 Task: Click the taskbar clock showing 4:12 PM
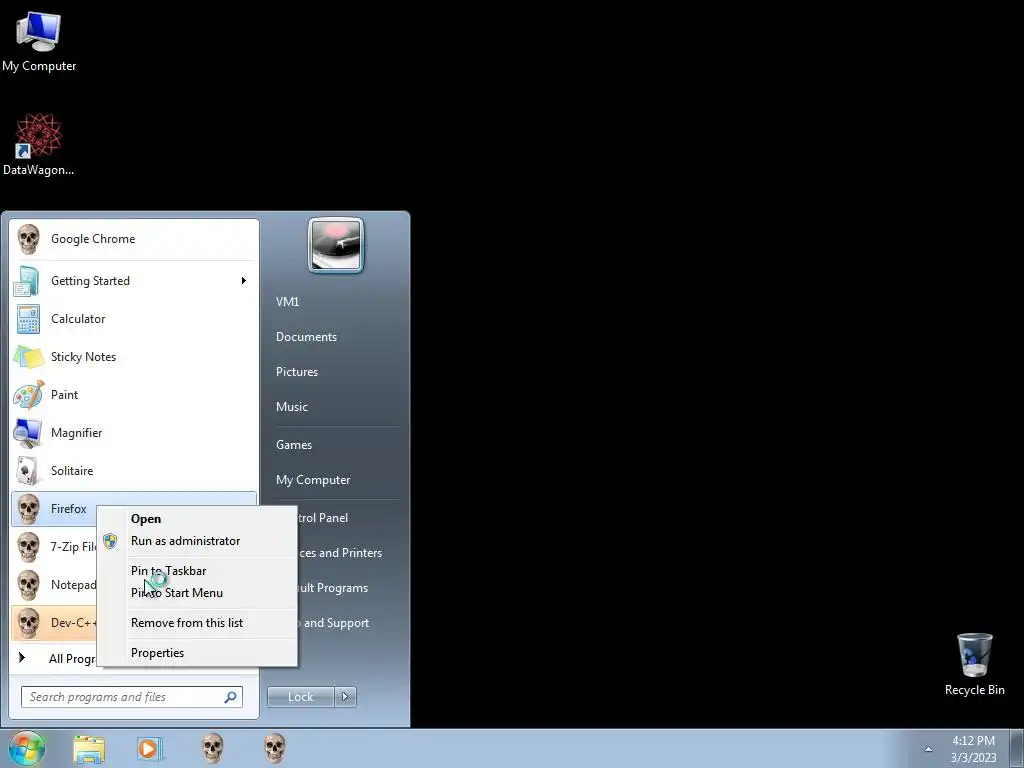pos(973,749)
